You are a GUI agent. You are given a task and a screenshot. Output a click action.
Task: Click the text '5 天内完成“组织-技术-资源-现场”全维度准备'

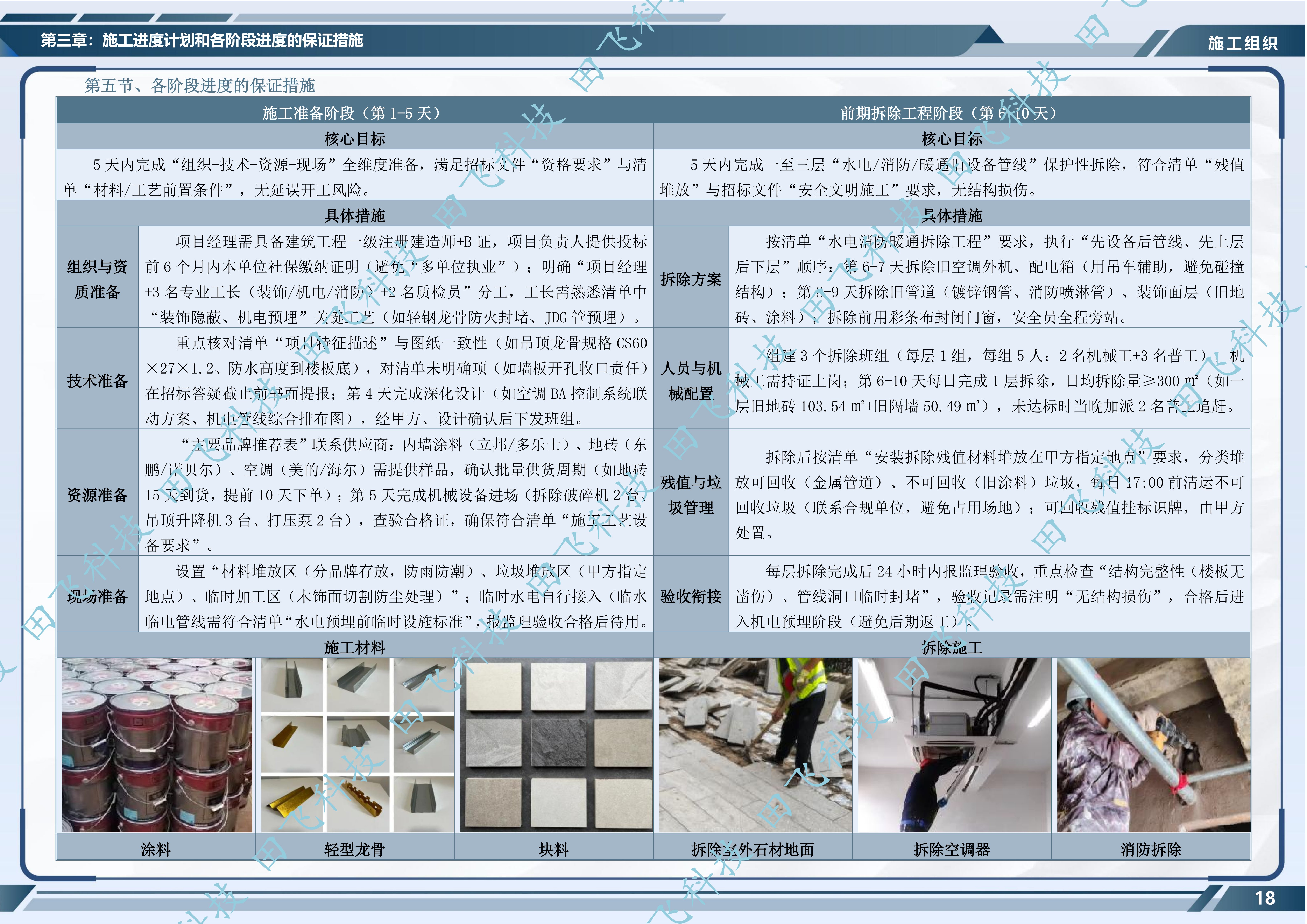(x=259, y=165)
